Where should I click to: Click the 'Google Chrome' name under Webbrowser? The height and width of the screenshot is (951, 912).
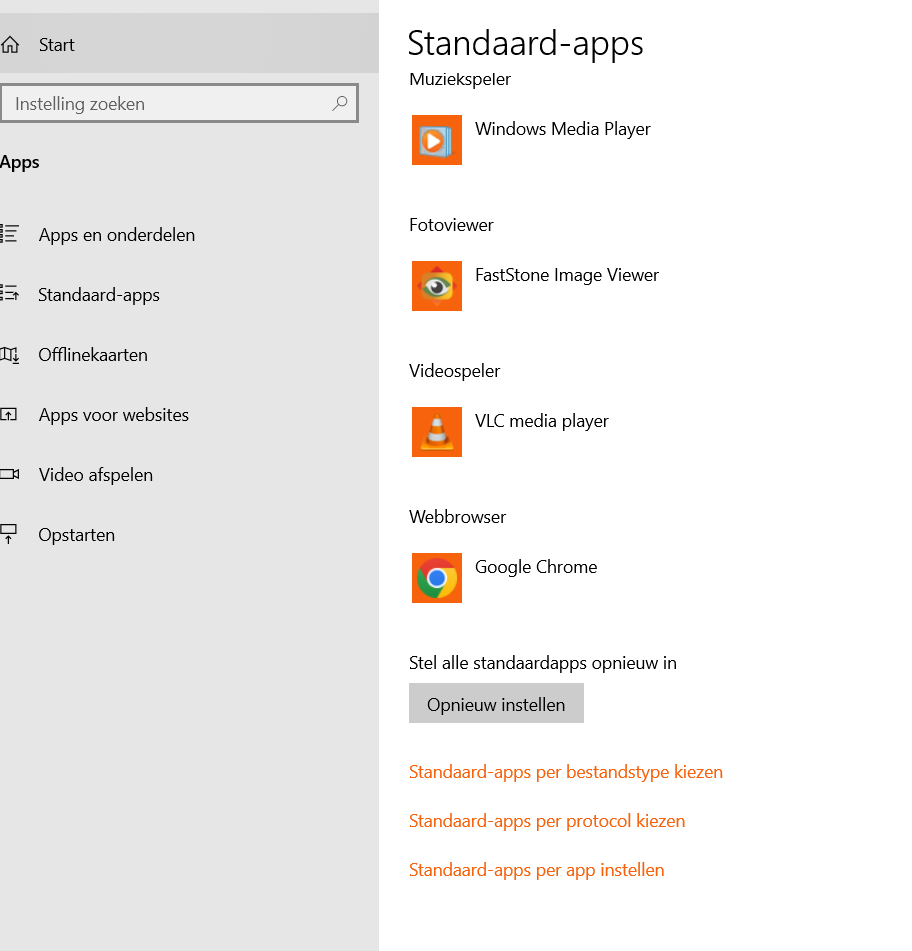536,567
